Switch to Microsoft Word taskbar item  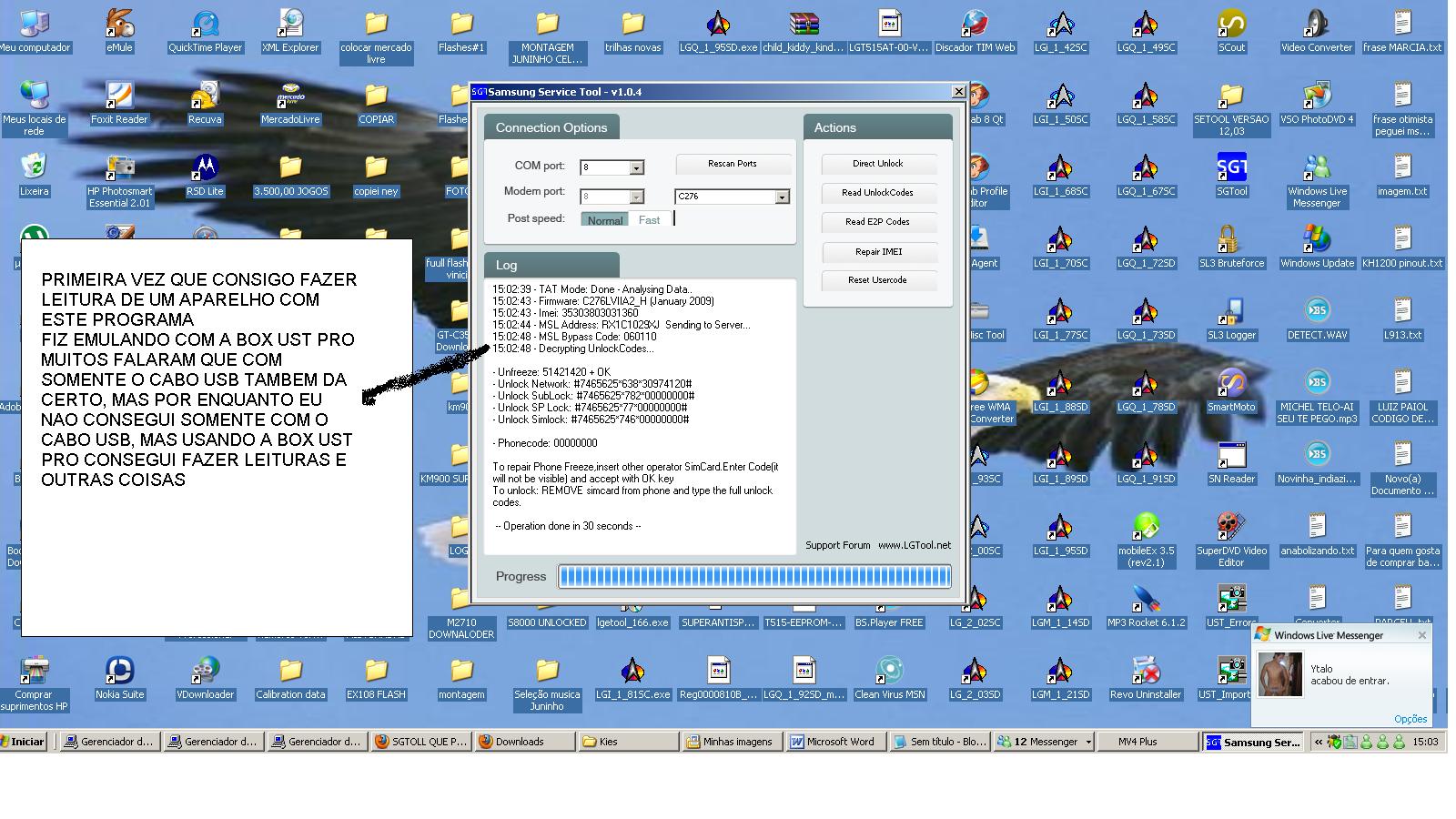(x=836, y=742)
